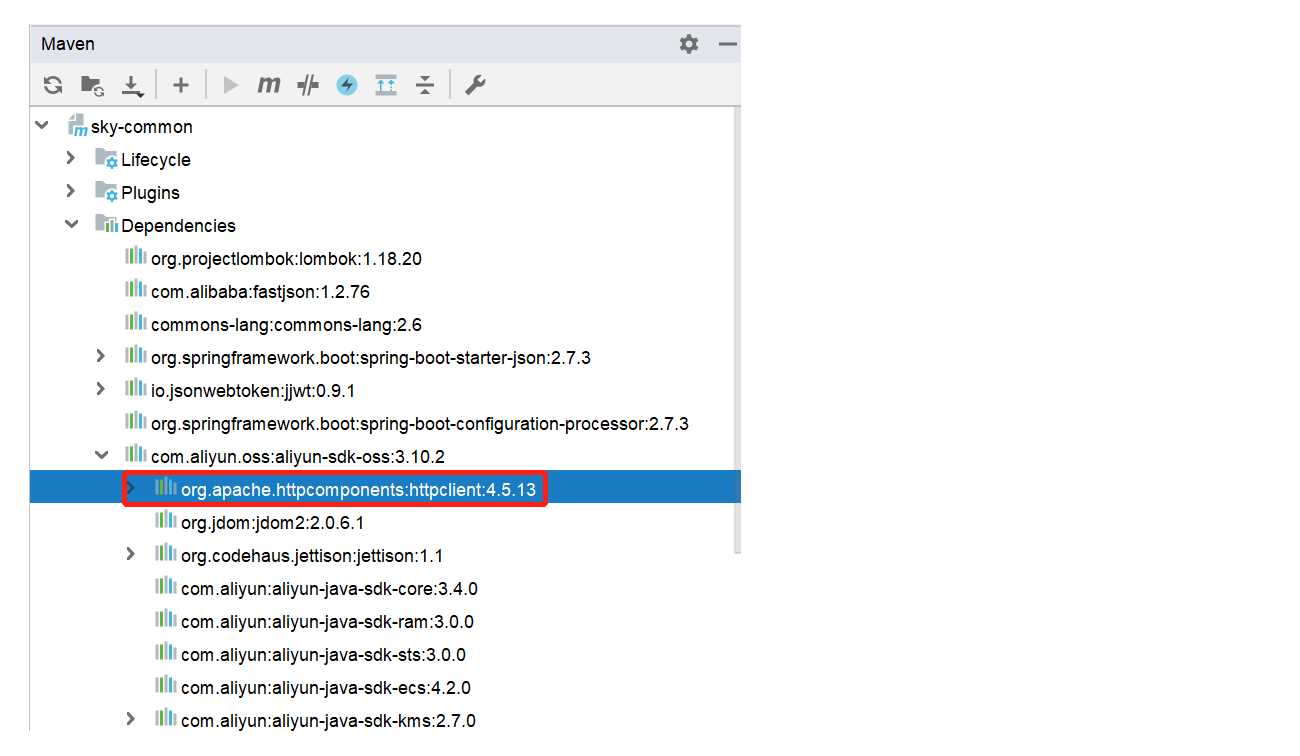Execute a Maven goal using m icon

268,85
